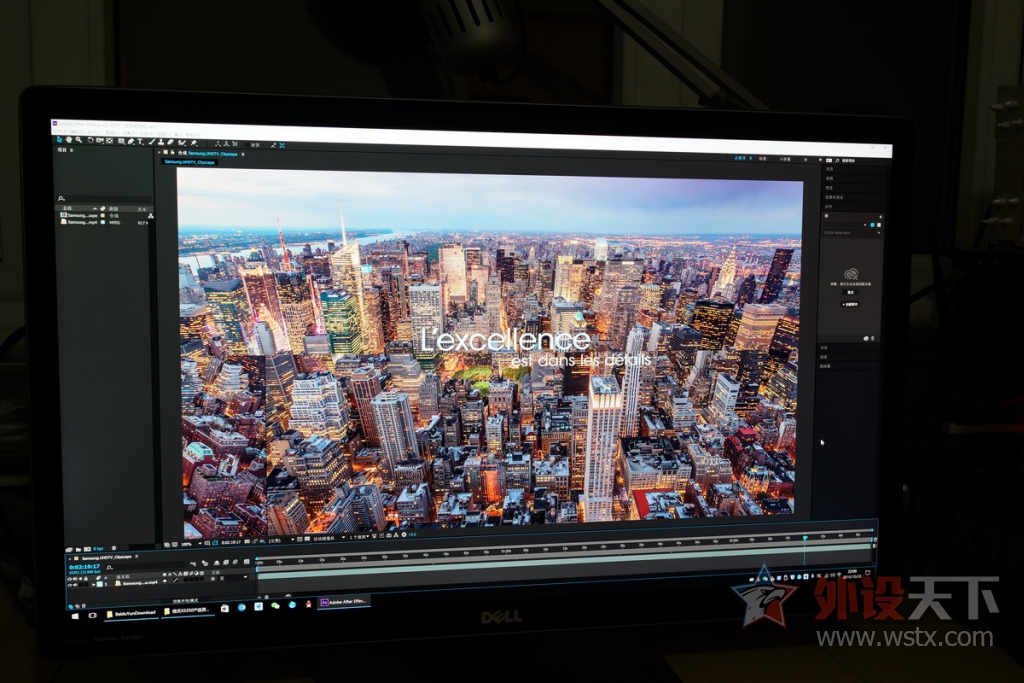Open the active camera view dropdown
The height and width of the screenshot is (683, 1024).
(x=328, y=539)
